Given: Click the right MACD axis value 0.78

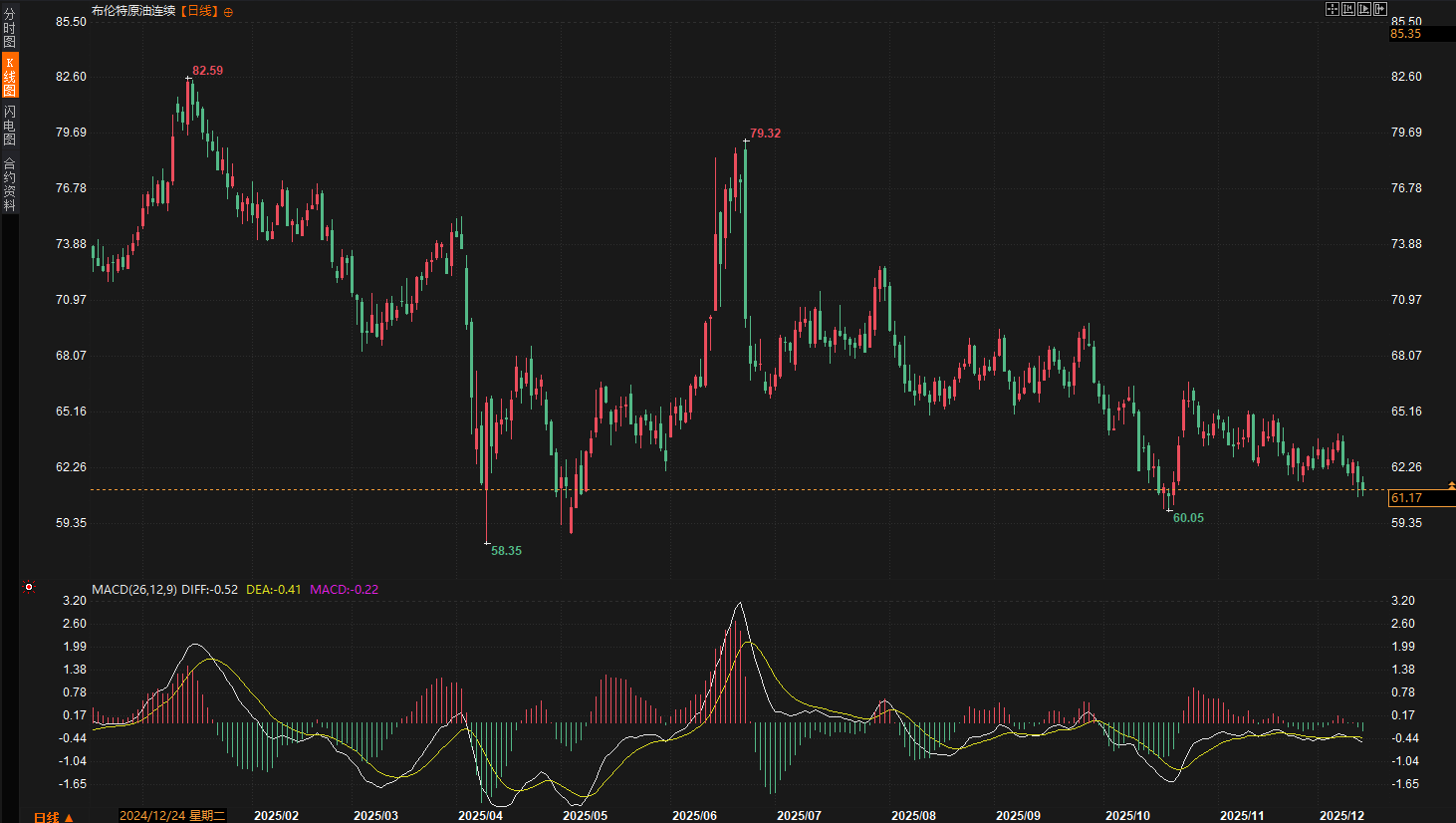Looking at the screenshot, I should [1403, 692].
